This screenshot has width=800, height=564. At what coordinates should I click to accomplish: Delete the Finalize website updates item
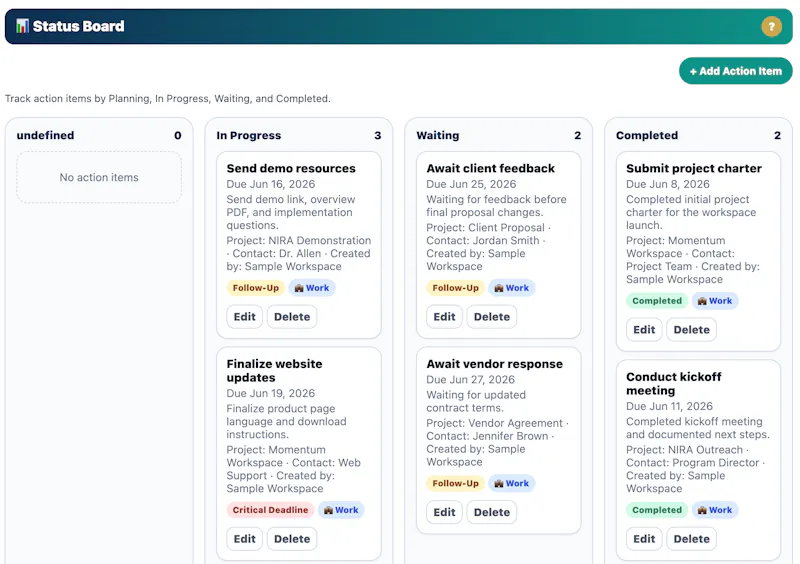click(x=292, y=538)
